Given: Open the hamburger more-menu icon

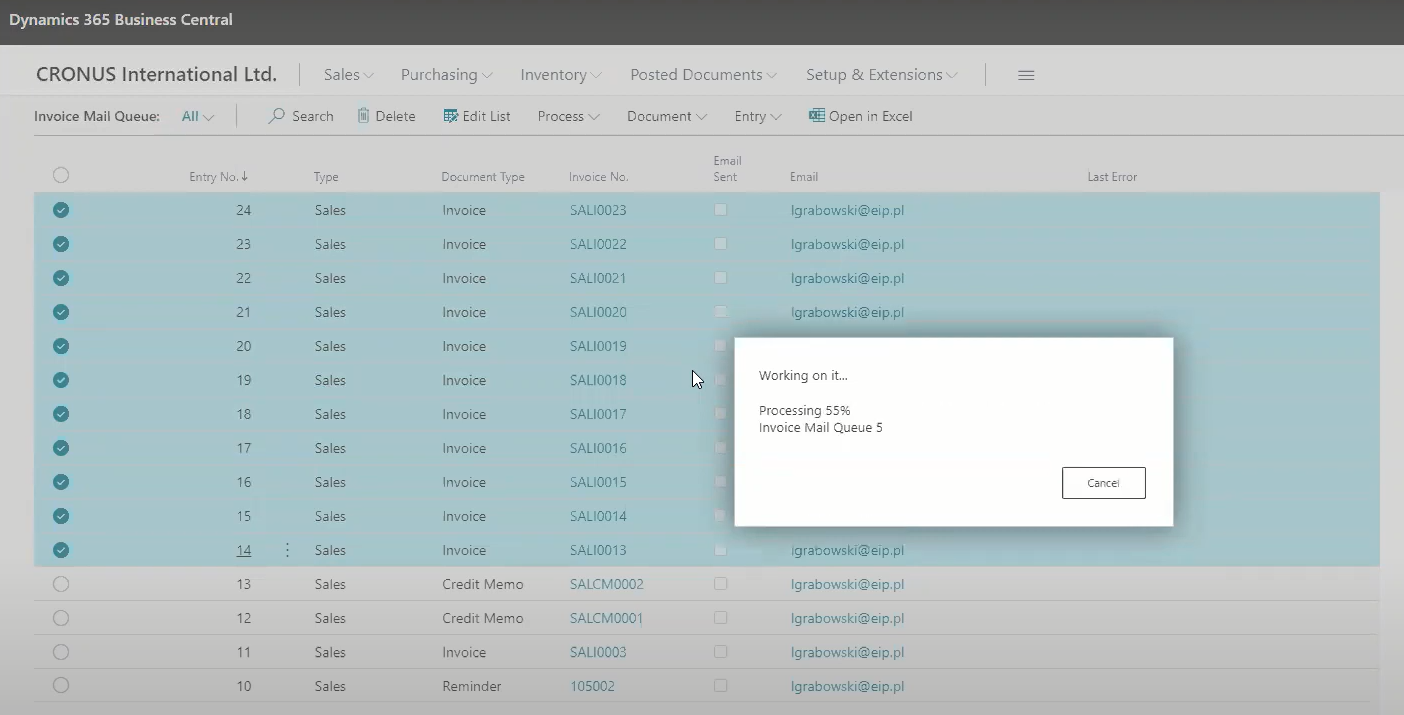Looking at the screenshot, I should (1026, 75).
